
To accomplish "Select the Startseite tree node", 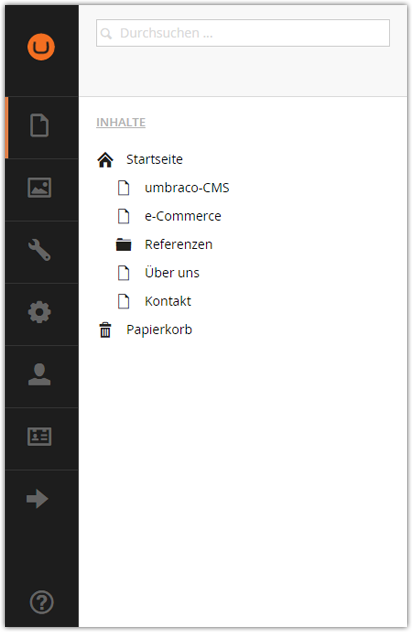I will (x=154, y=159).
